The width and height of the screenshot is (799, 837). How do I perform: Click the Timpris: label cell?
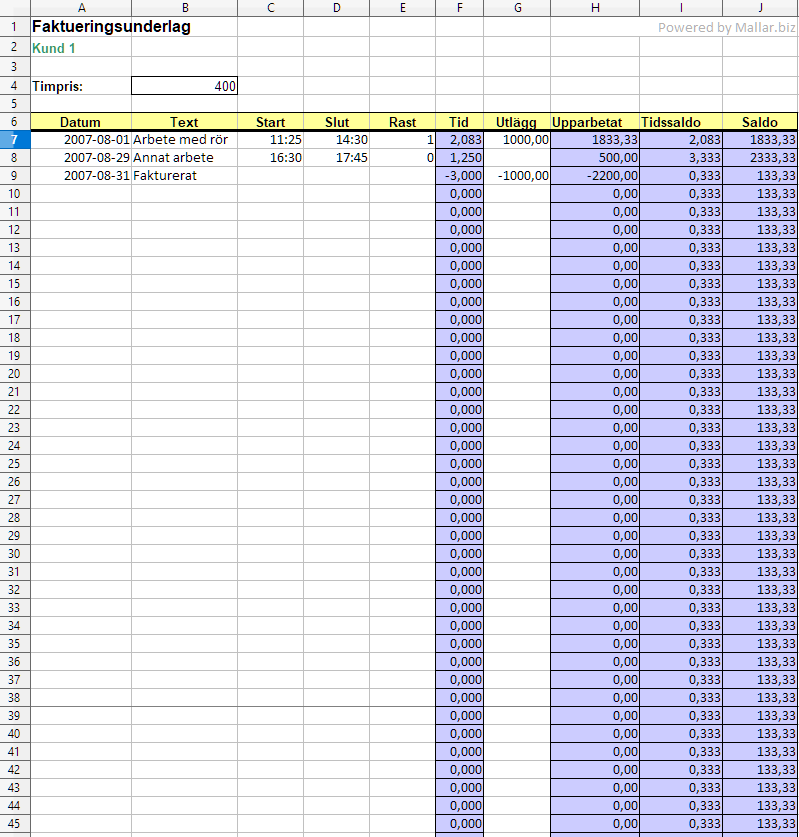coord(81,86)
